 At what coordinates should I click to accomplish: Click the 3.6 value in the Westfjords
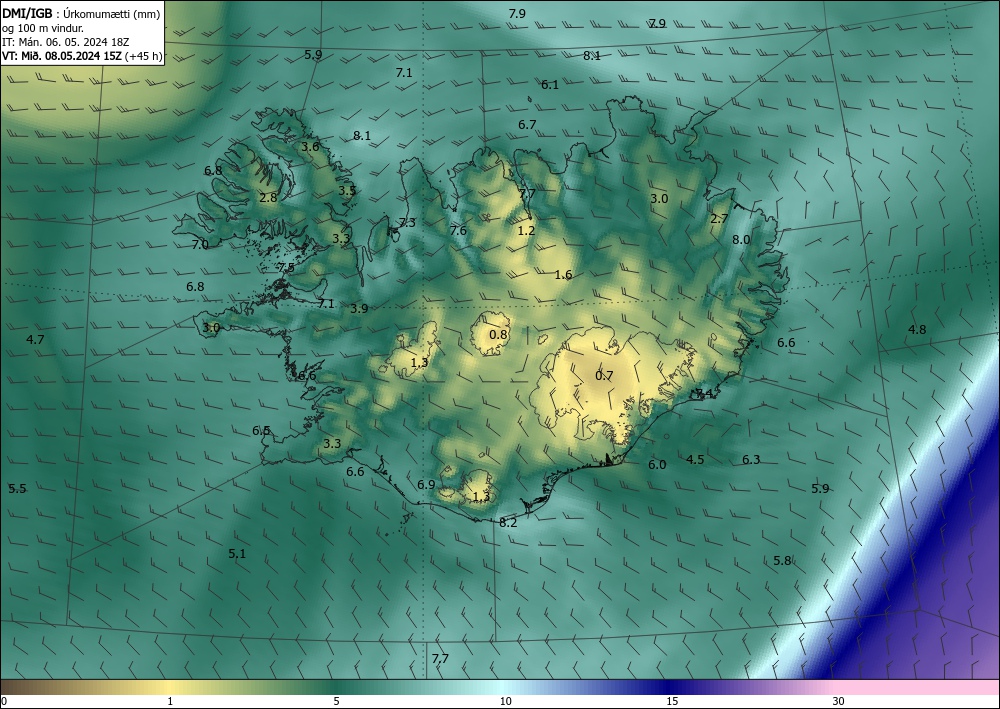pos(310,147)
